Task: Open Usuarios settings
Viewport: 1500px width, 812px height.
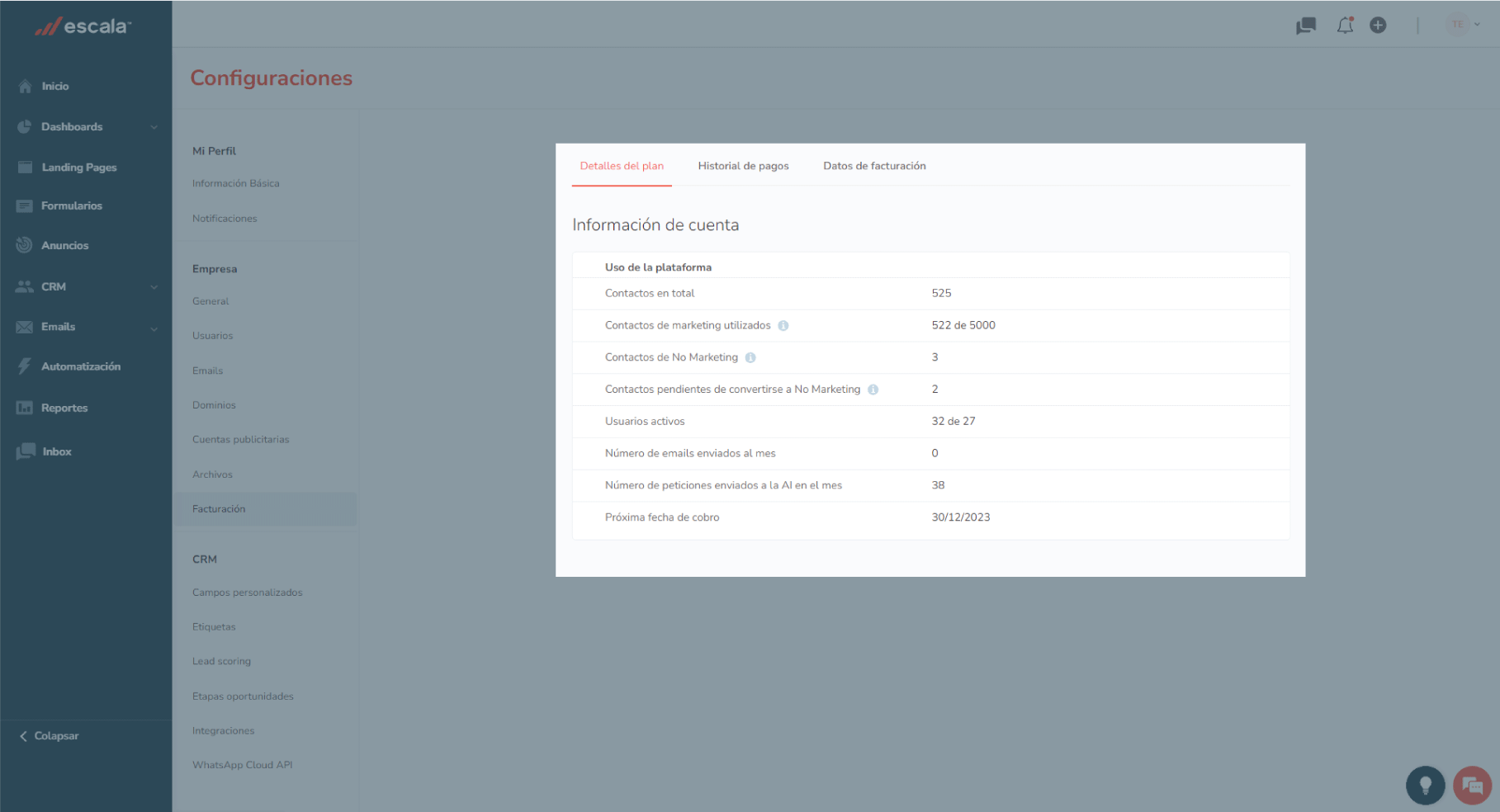Action: [212, 336]
